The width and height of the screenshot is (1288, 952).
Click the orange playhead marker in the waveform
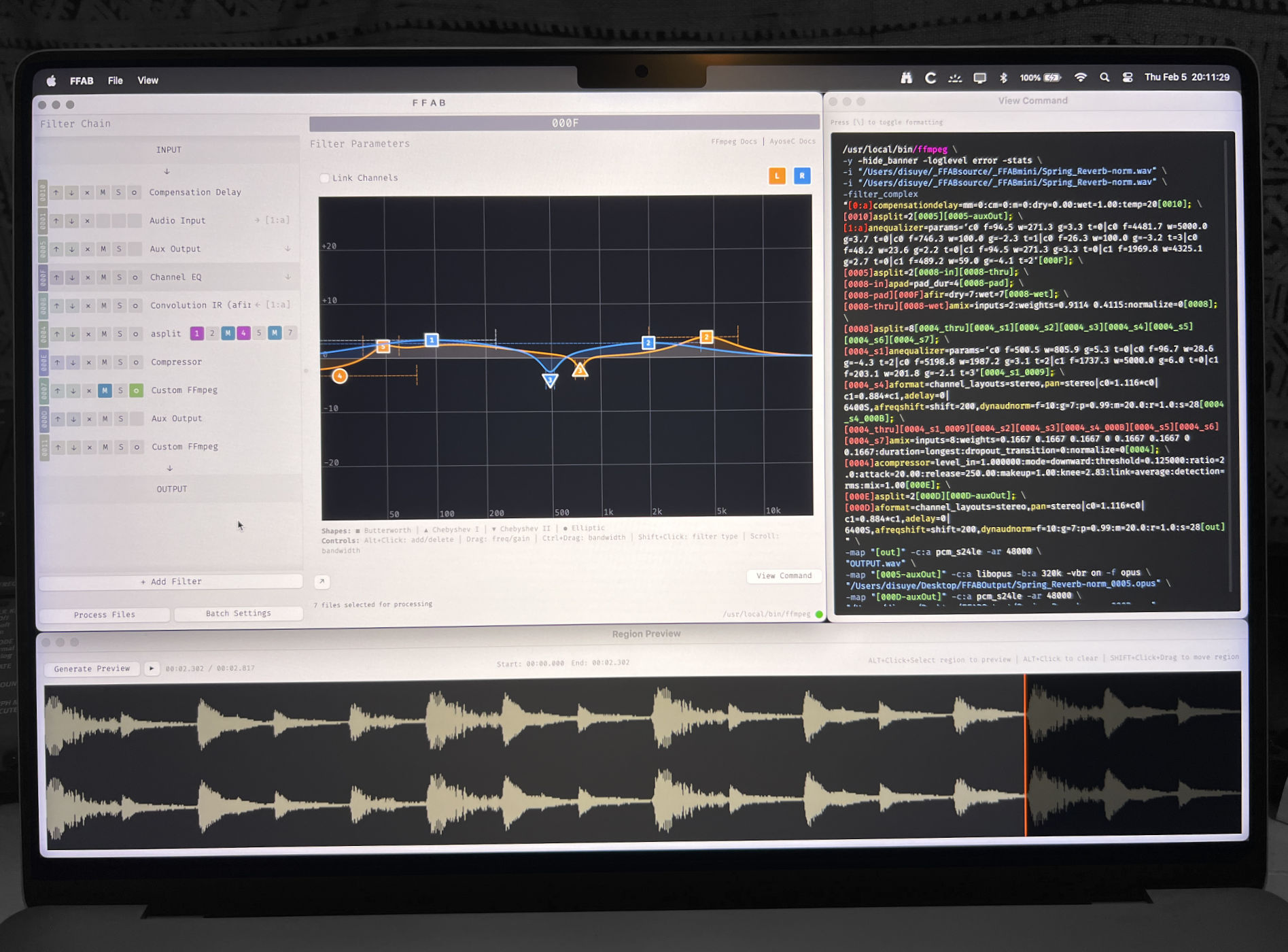[x=1025, y=755]
